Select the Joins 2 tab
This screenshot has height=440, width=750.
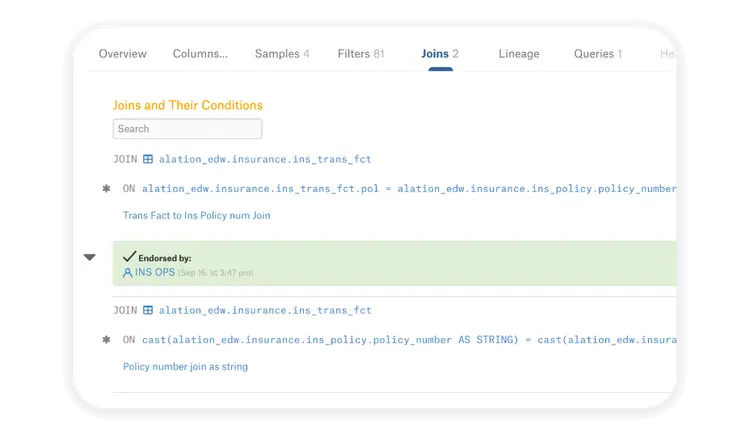click(440, 54)
